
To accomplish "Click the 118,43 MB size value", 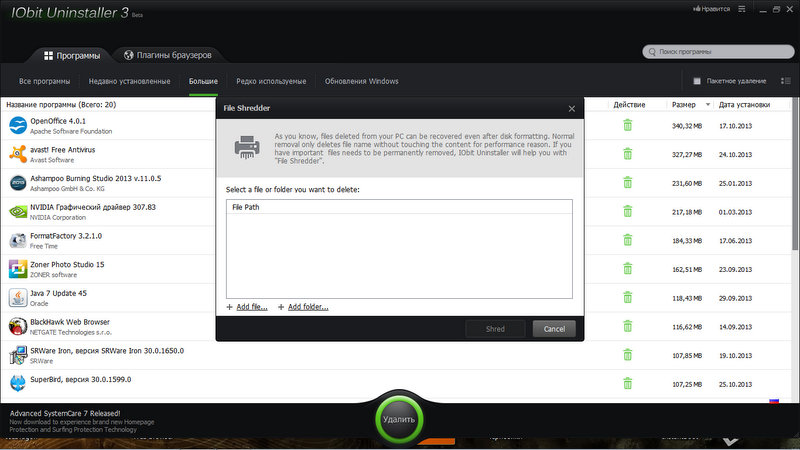I will [x=687, y=298].
